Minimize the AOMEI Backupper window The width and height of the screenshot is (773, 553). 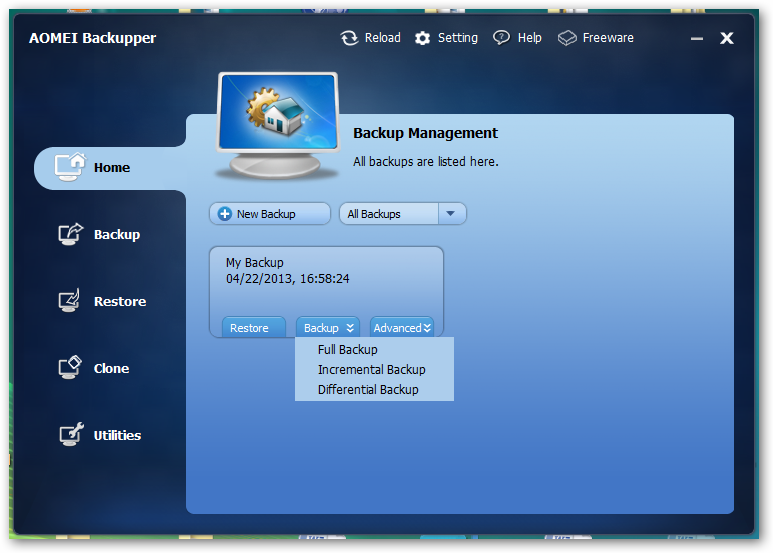[697, 38]
